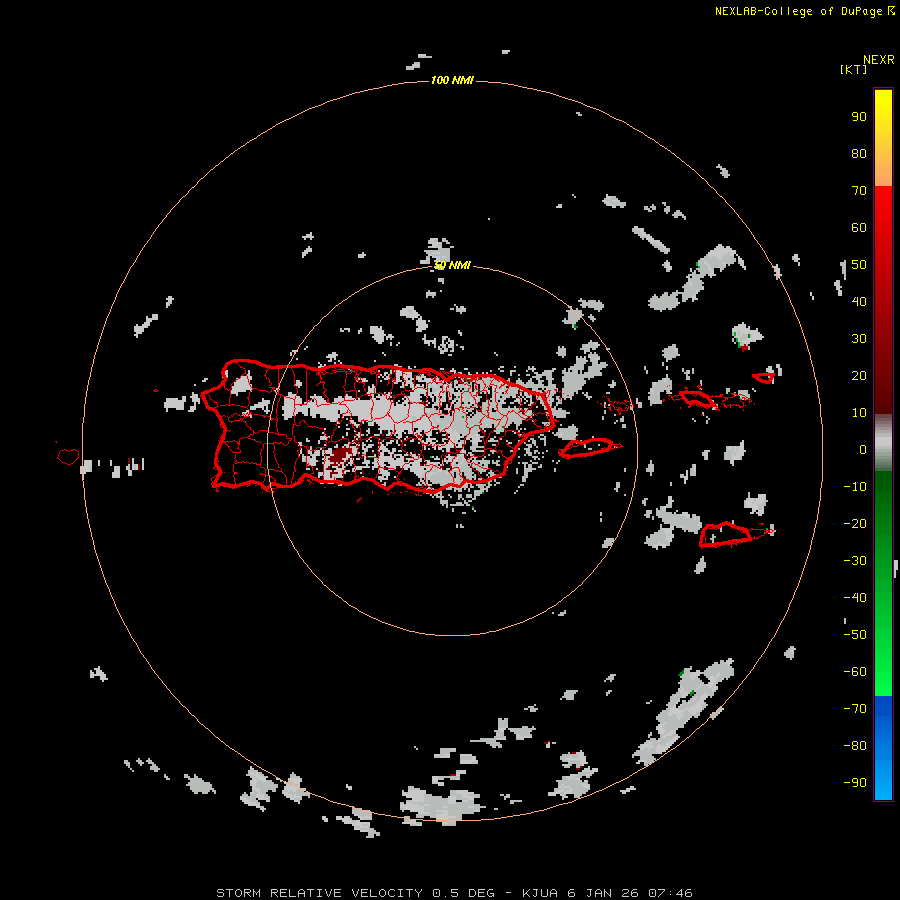
Task: Click the [KT] units label above colorbar
Action: [x=854, y=69]
